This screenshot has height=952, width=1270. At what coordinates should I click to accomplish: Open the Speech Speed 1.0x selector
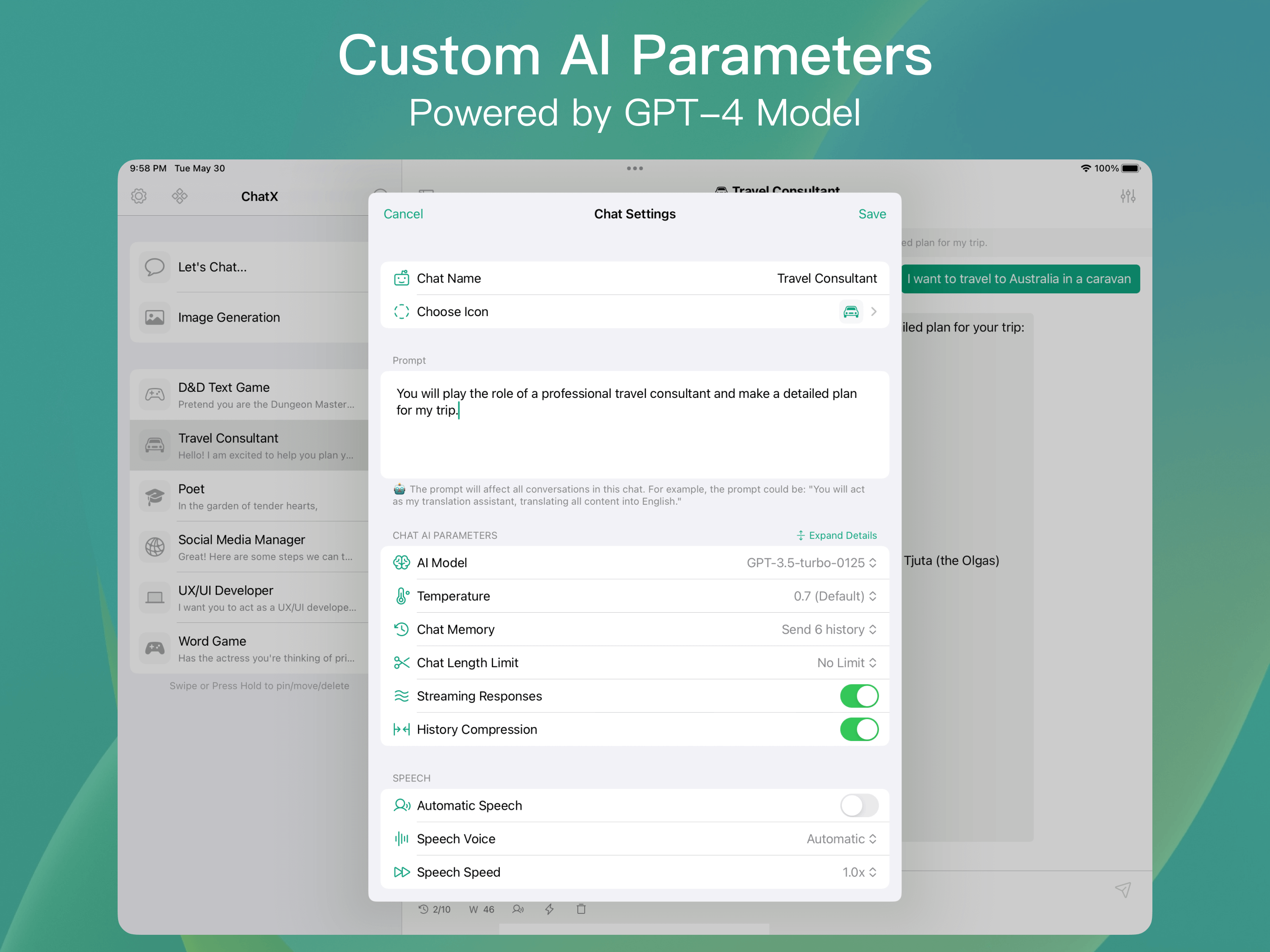pos(858,872)
